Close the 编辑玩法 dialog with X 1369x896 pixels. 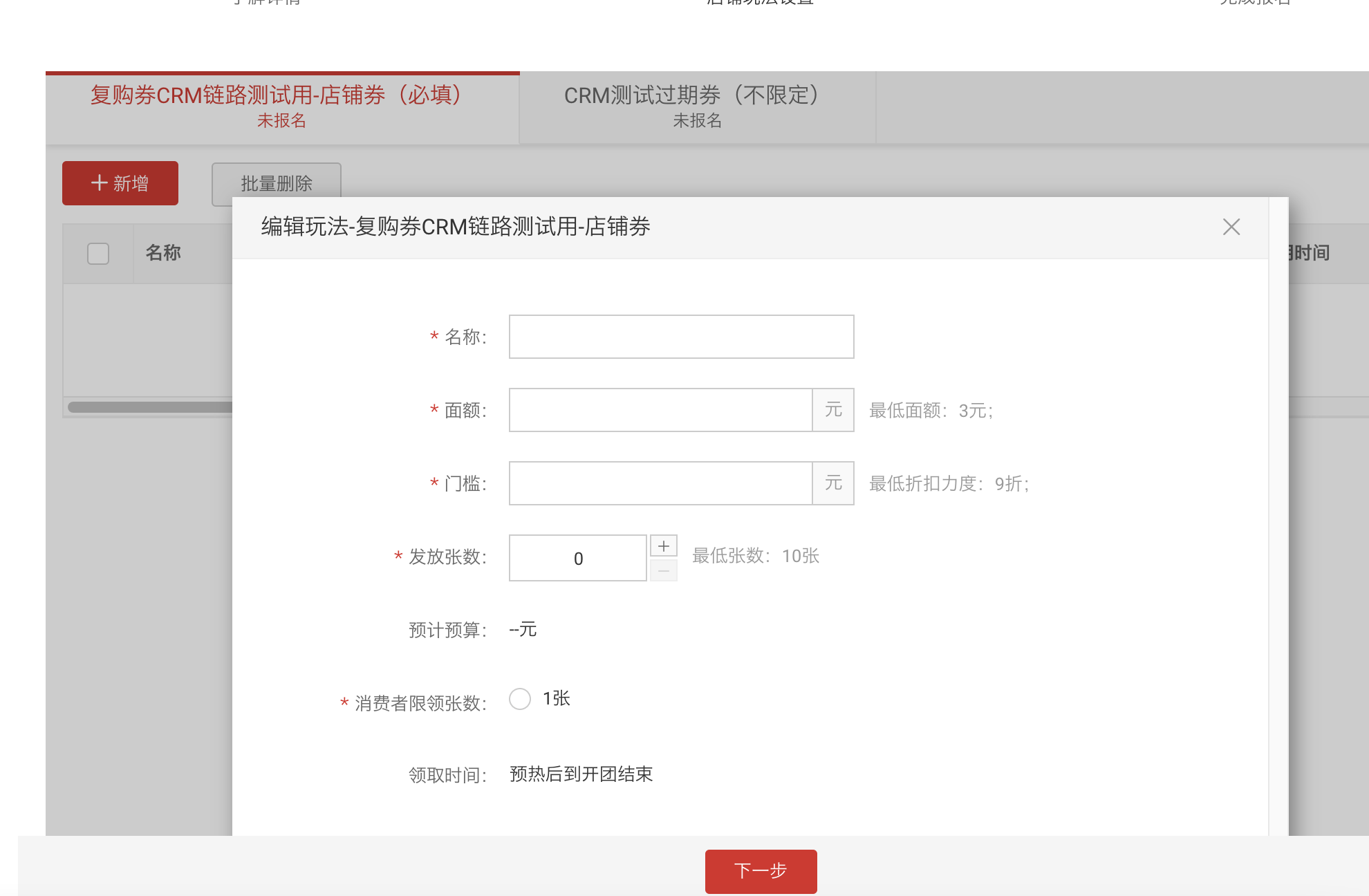pos(1231,227)
